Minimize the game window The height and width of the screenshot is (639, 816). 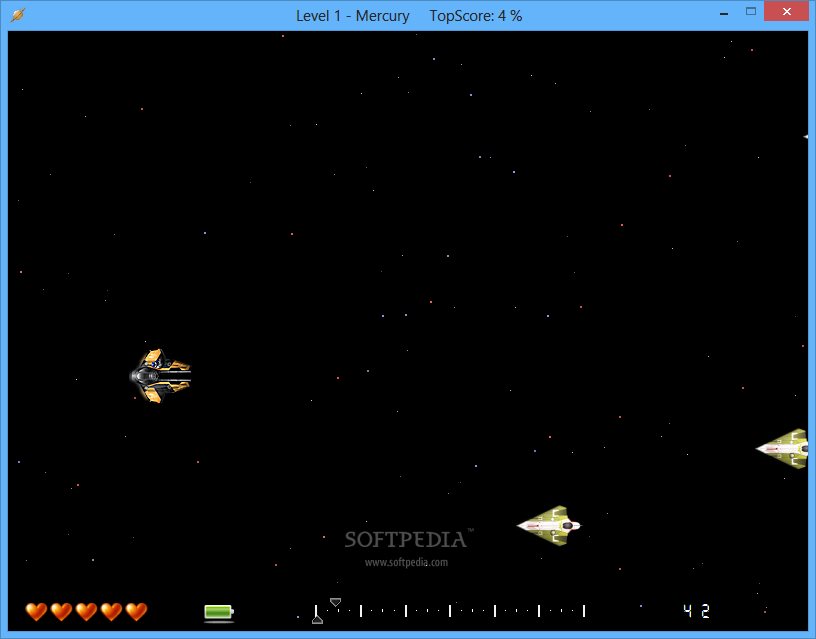pyautogui.click(x=724, y=12)
